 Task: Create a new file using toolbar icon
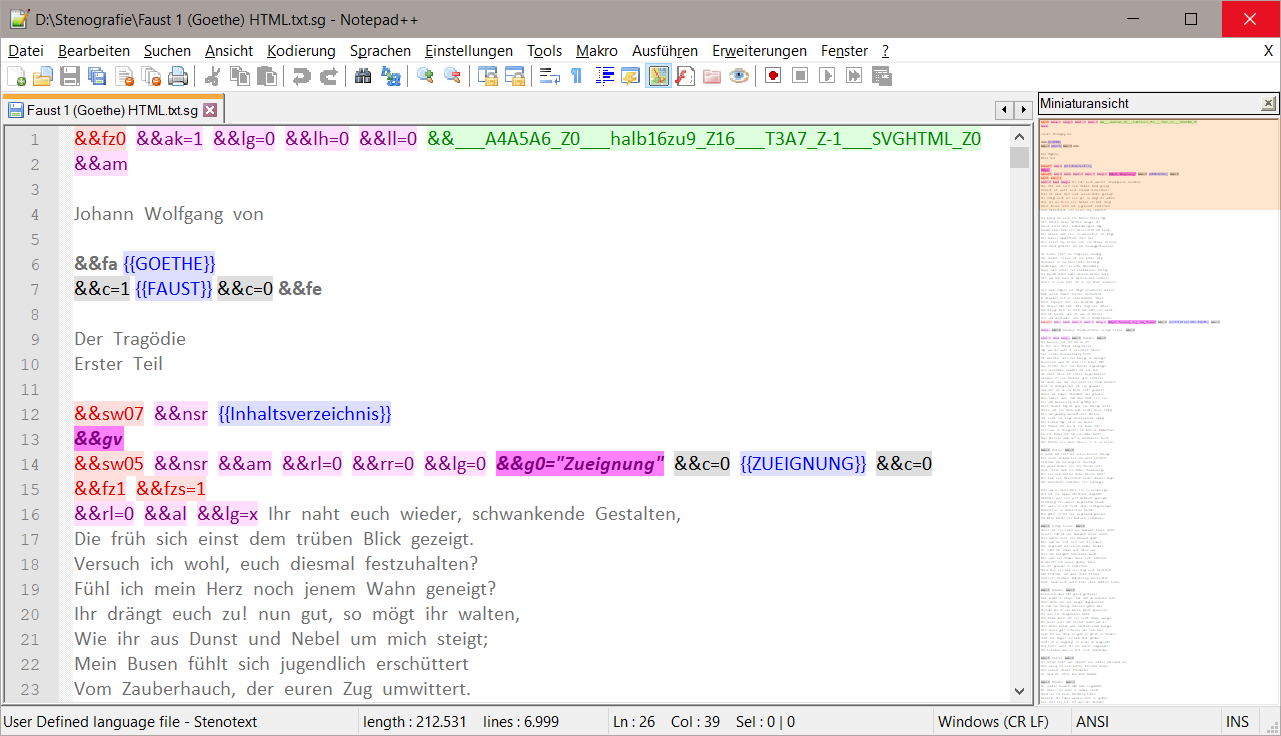[16, 76]
